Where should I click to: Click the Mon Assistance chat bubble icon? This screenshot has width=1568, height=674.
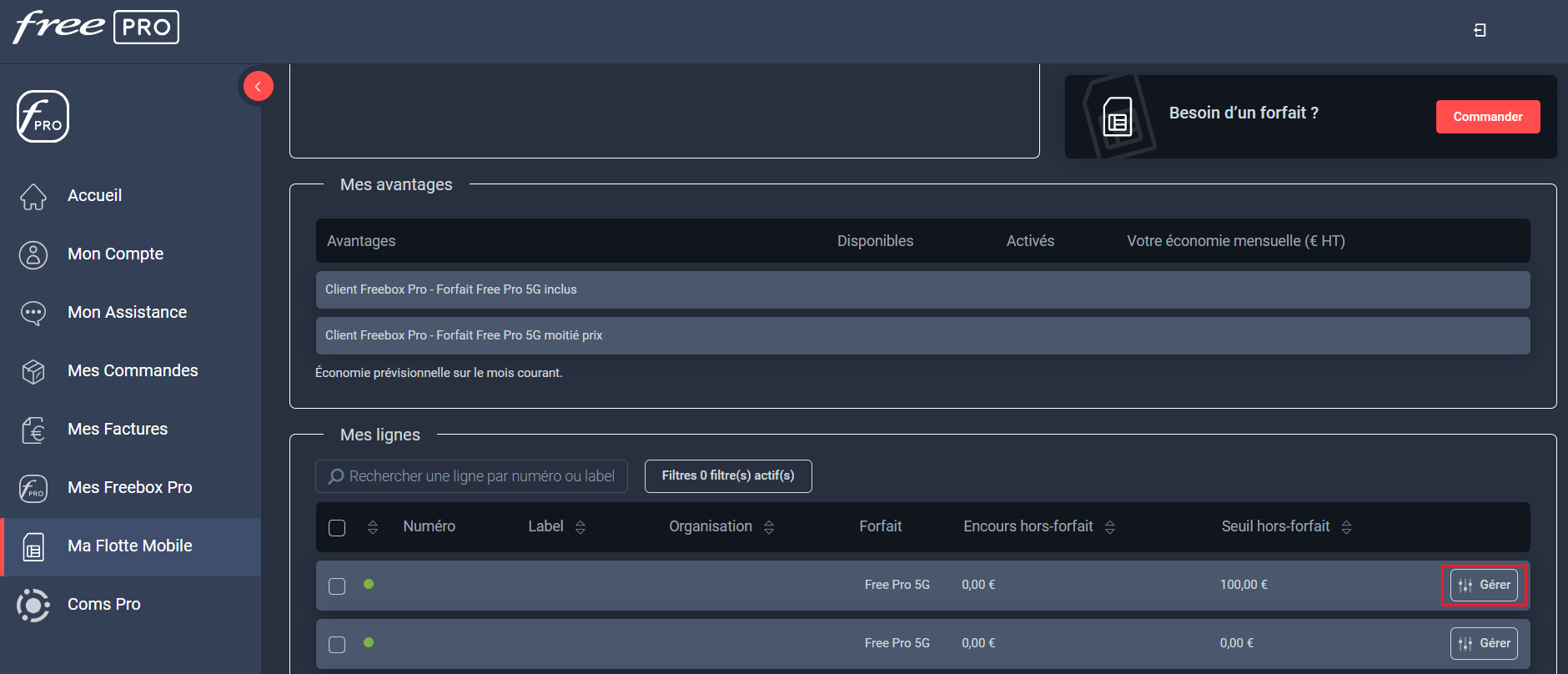[x=33, y=313]
